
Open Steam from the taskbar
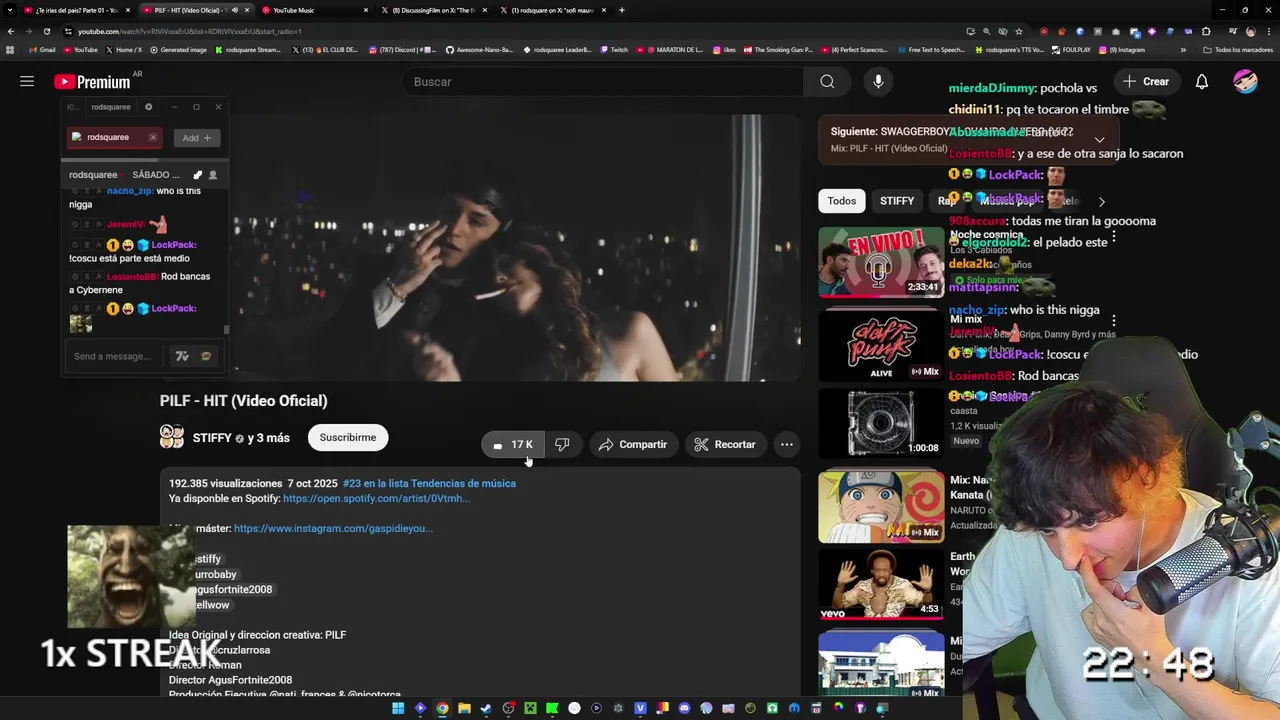486,708
